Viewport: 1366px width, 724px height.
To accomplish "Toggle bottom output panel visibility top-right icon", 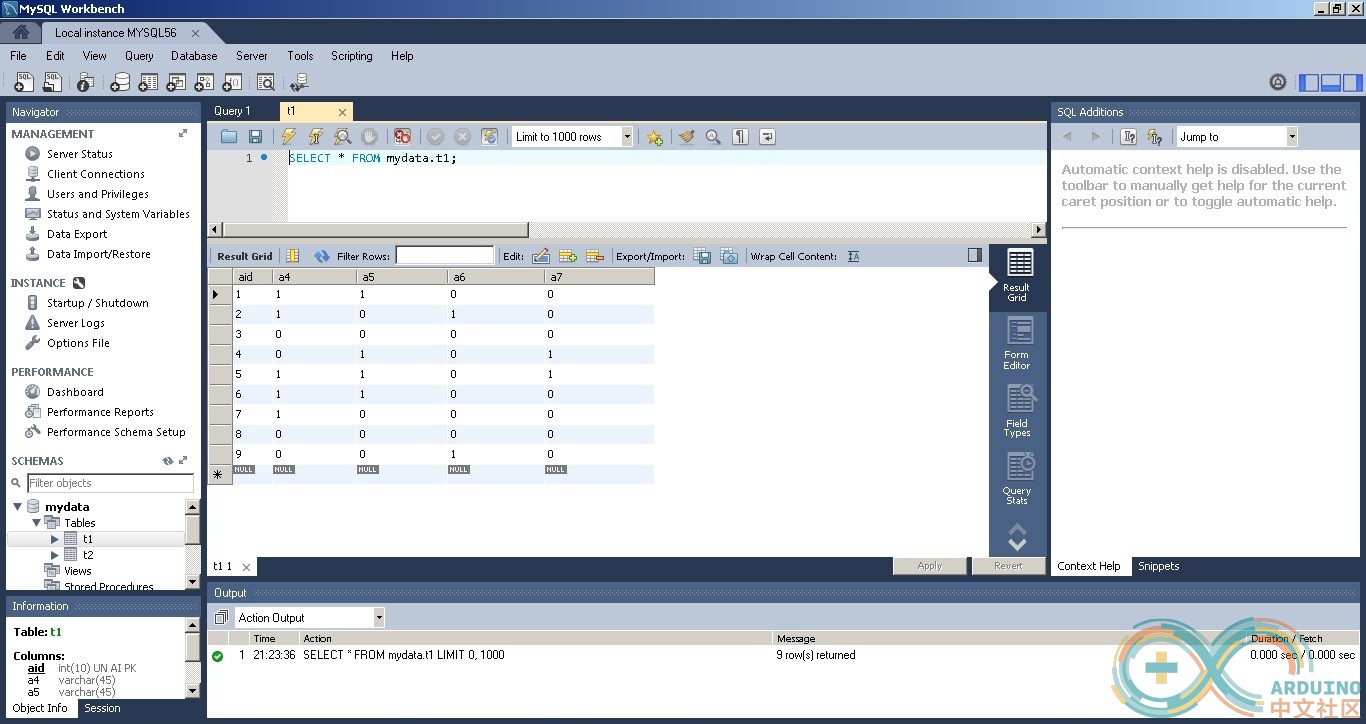I will pyautogui.click(x=1331, y=82).
